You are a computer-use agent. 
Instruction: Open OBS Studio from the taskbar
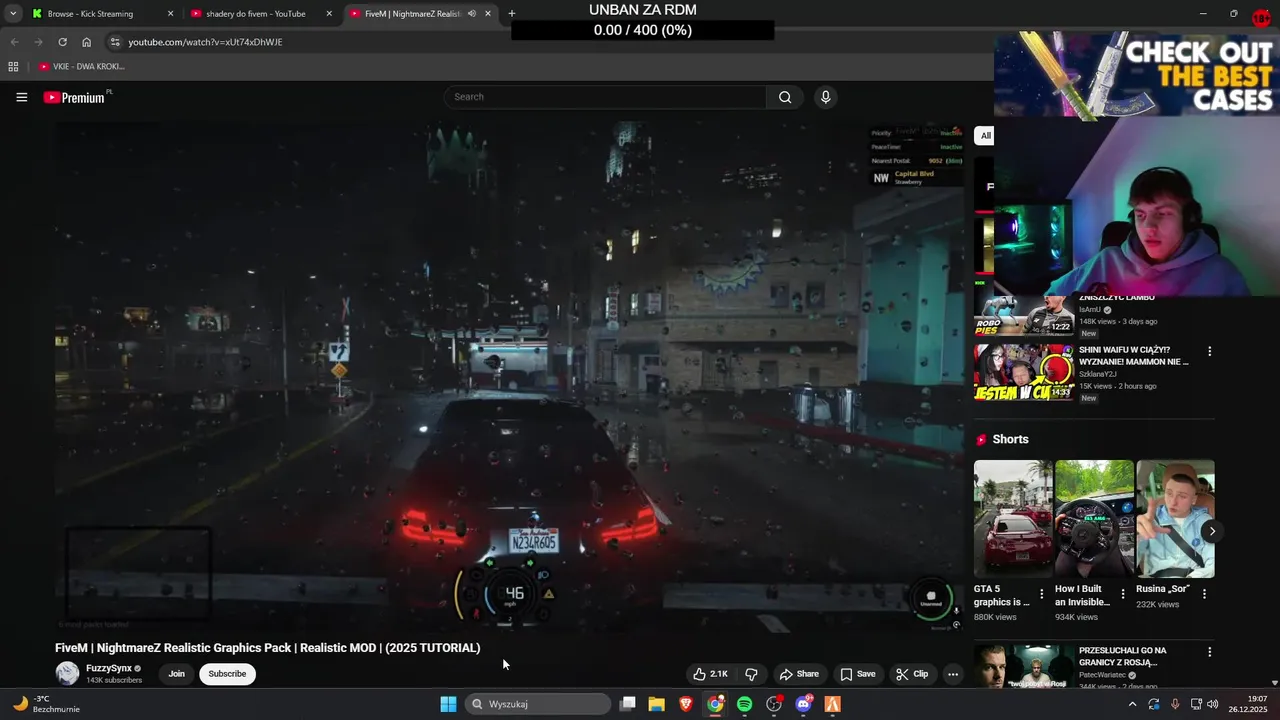pos(773,704)
